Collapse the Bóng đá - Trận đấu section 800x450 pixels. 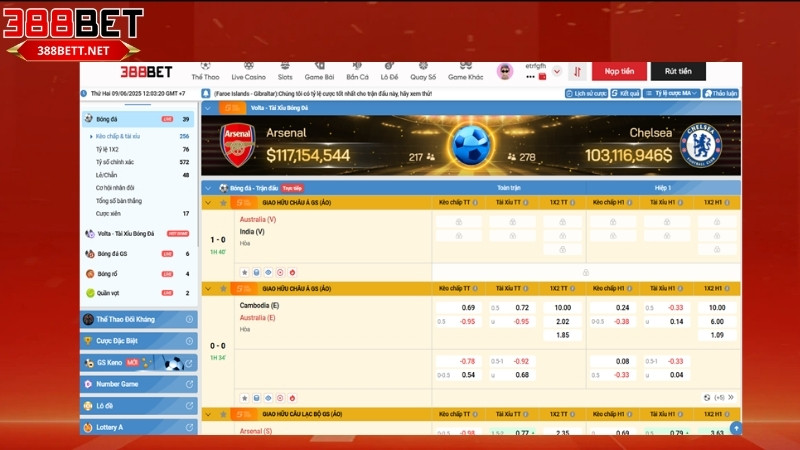[208, 188]
